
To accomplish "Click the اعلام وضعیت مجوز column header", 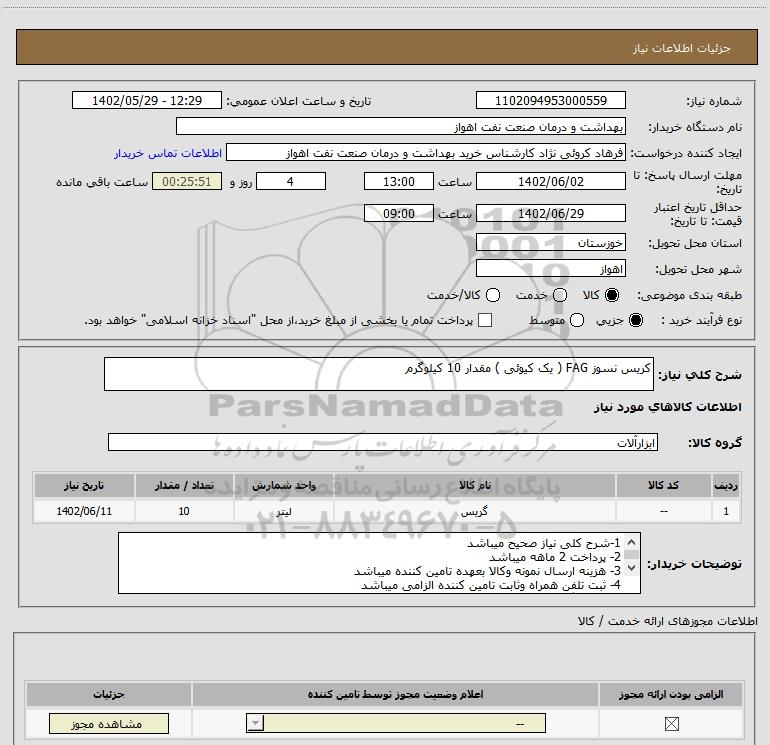I will coord(395,694).
